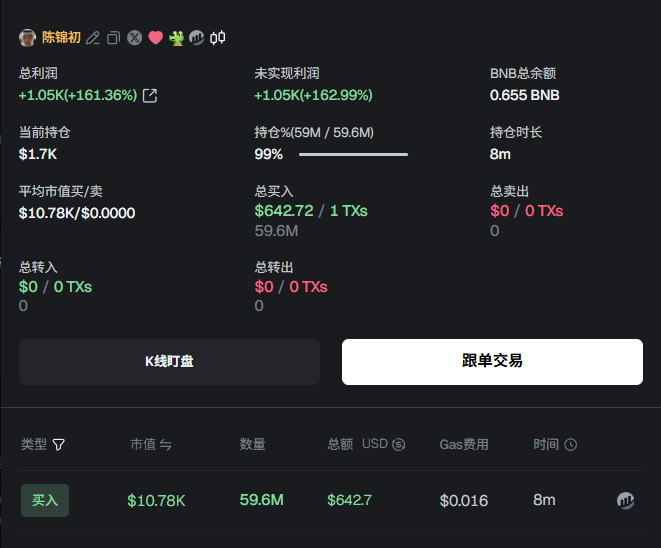Toggle the red heart favorite icon
This screenshot has height=548, width=661.
tap(156, 38)
